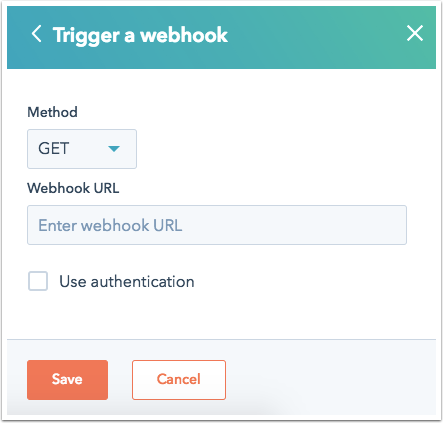Image resolution: width=443 pixels, height=423 pixels.
Task: Return to previous step via left arrow
Action: [37, 34]
